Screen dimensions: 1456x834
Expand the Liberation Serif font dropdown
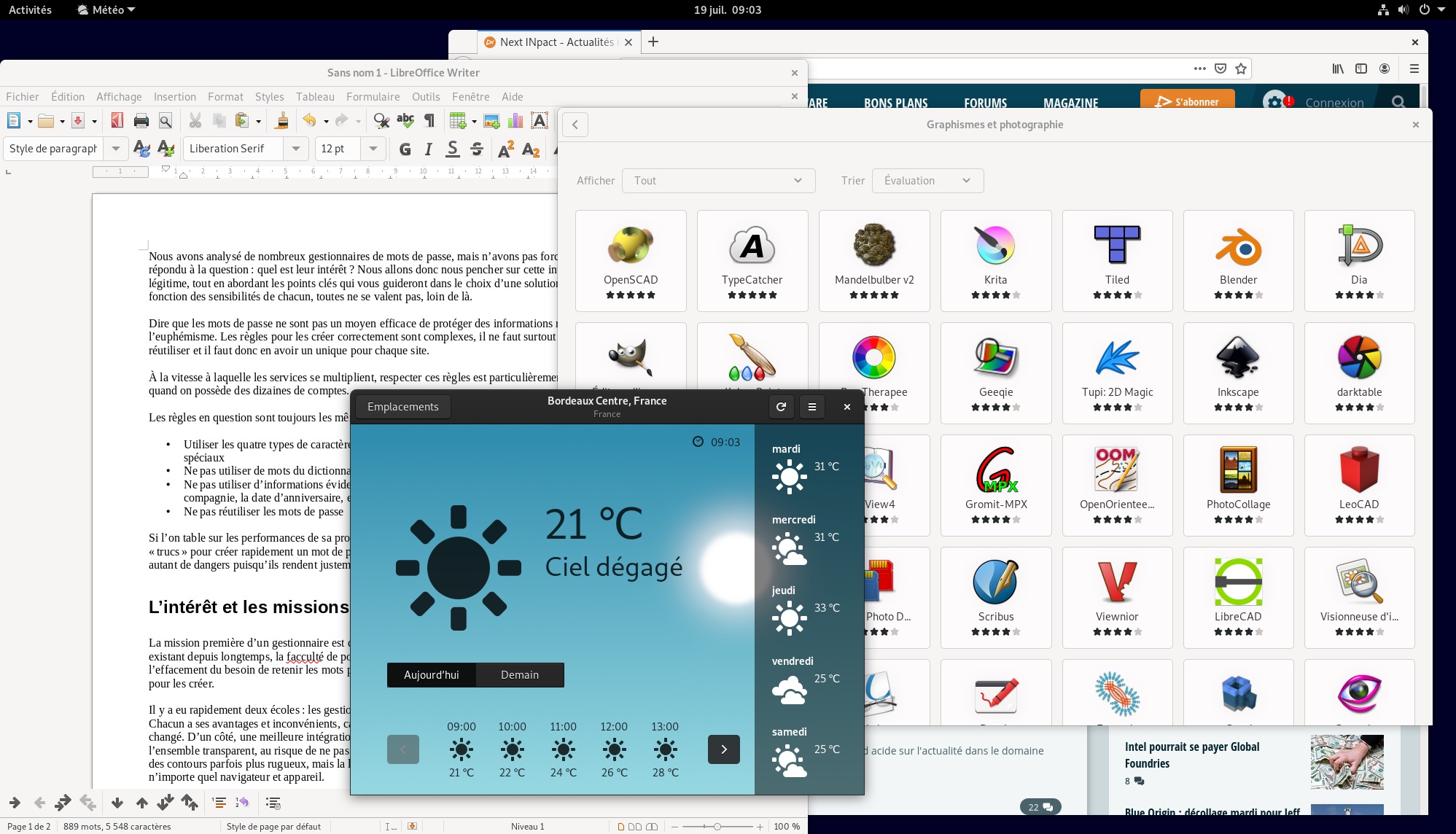click(295, 149)
